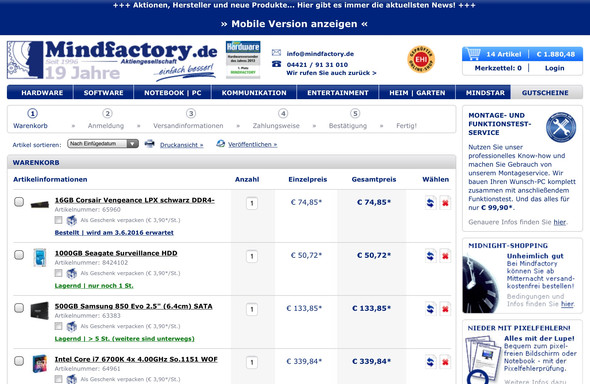Open the Artikel sortieren dropdown

(103, 144)
